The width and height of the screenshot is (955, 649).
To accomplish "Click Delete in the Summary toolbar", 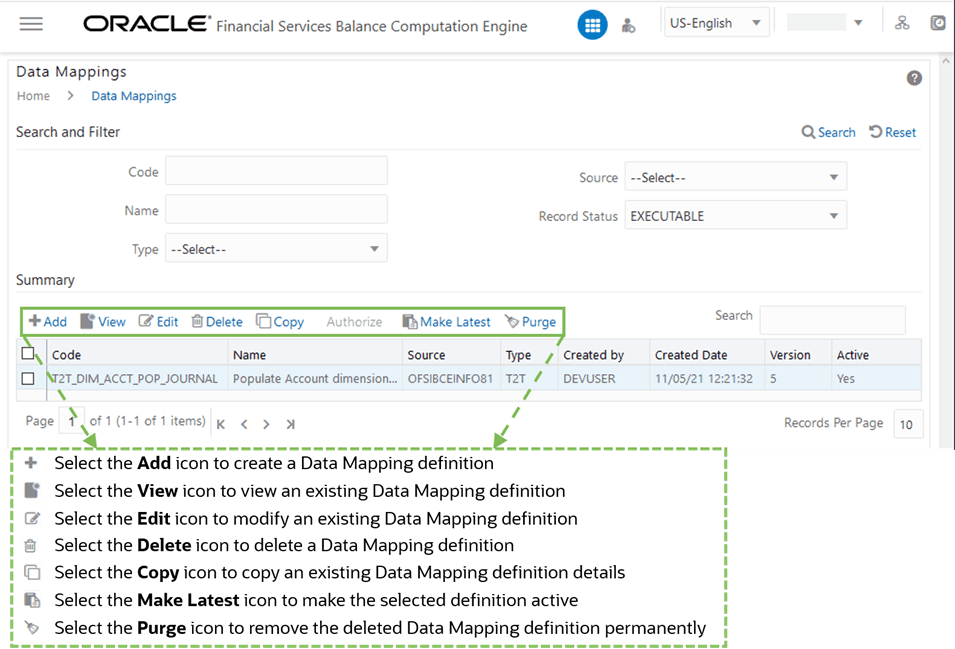I will (217, 321).
